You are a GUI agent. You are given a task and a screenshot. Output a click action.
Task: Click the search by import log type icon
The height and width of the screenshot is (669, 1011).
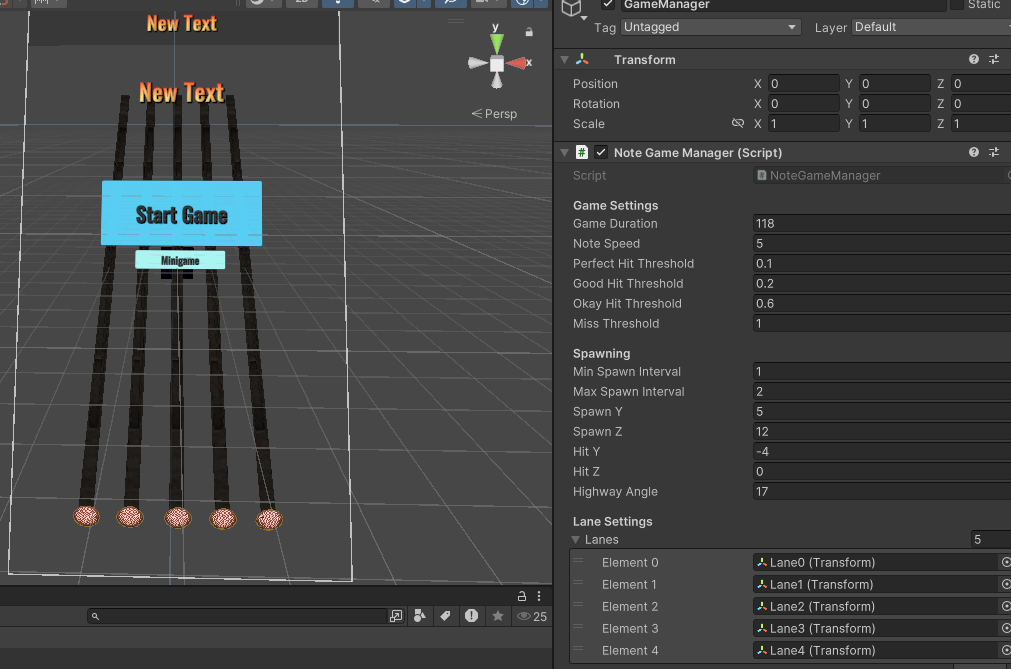pos(471,616)
